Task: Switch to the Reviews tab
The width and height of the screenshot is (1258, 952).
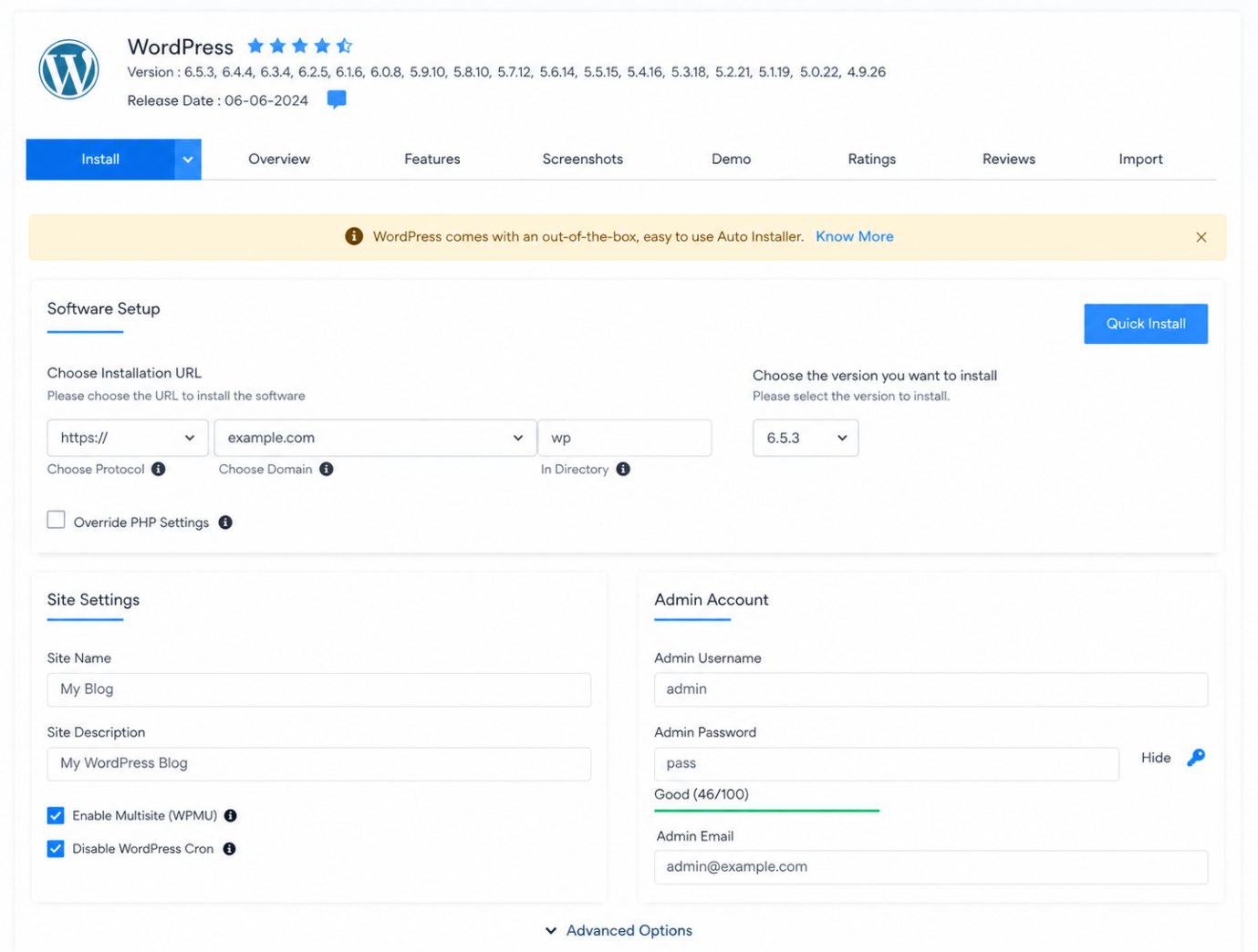Action: pos(1009,160)
